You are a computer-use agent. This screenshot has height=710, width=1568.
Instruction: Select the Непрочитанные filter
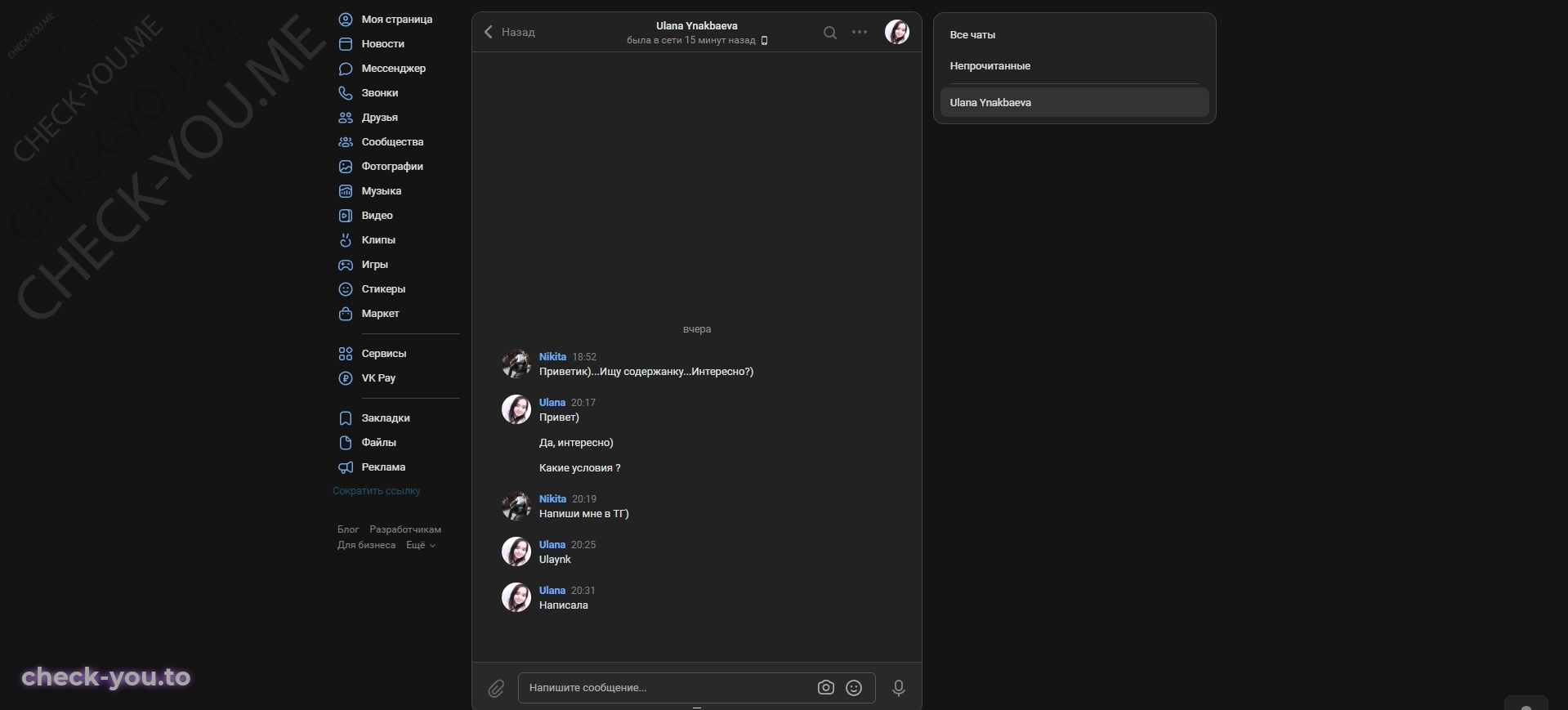[1074, 66]
